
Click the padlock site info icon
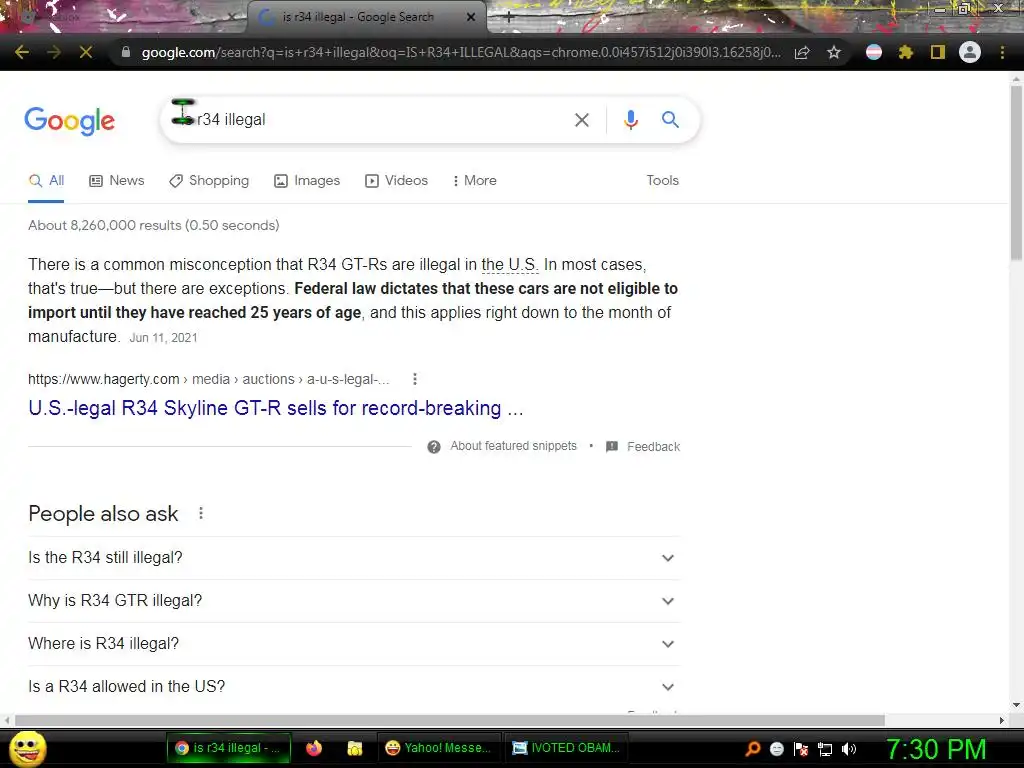pos(125,52)
